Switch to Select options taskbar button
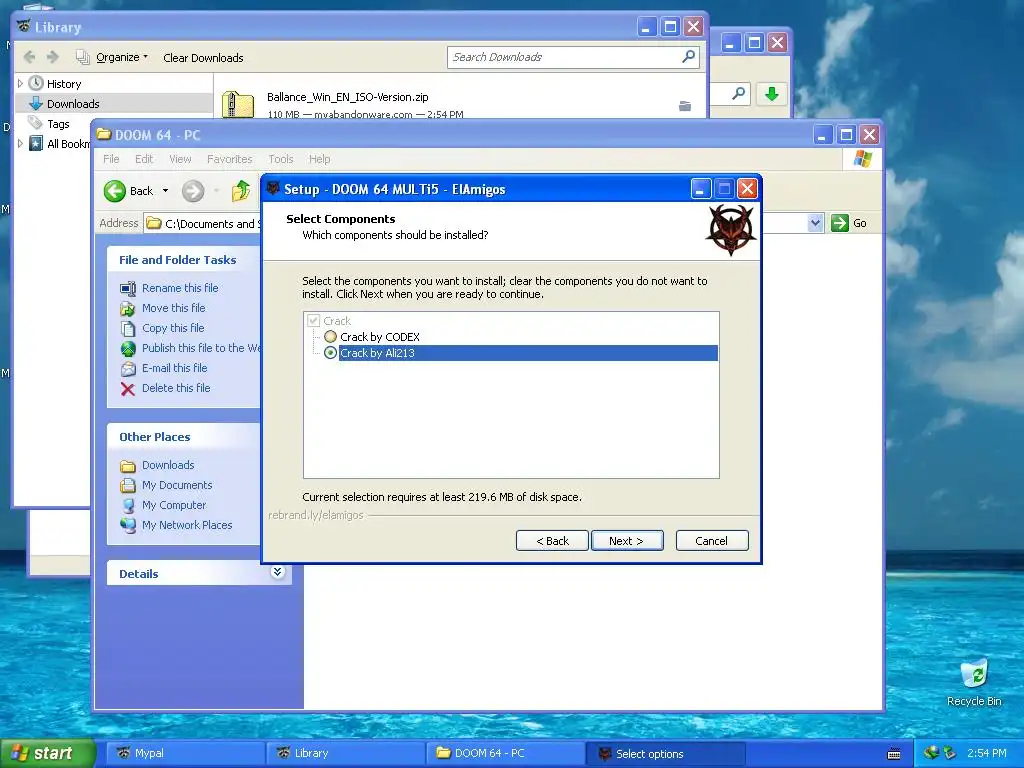 [665, 754]
